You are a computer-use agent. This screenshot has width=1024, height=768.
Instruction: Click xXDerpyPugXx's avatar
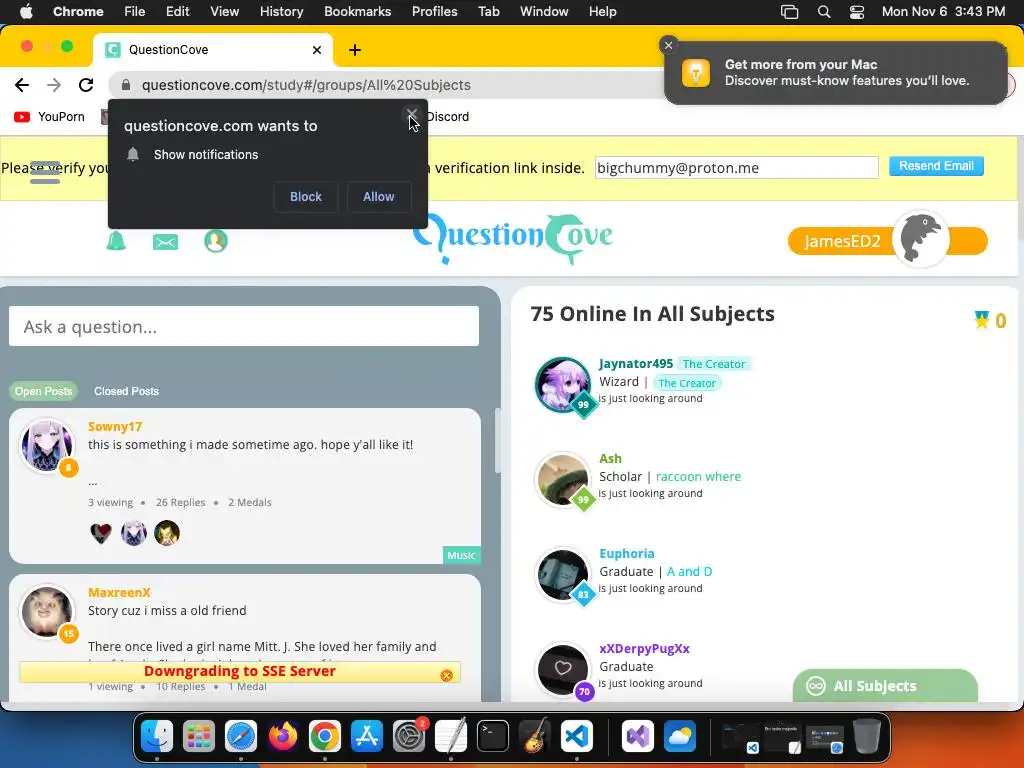pos(562,669)
